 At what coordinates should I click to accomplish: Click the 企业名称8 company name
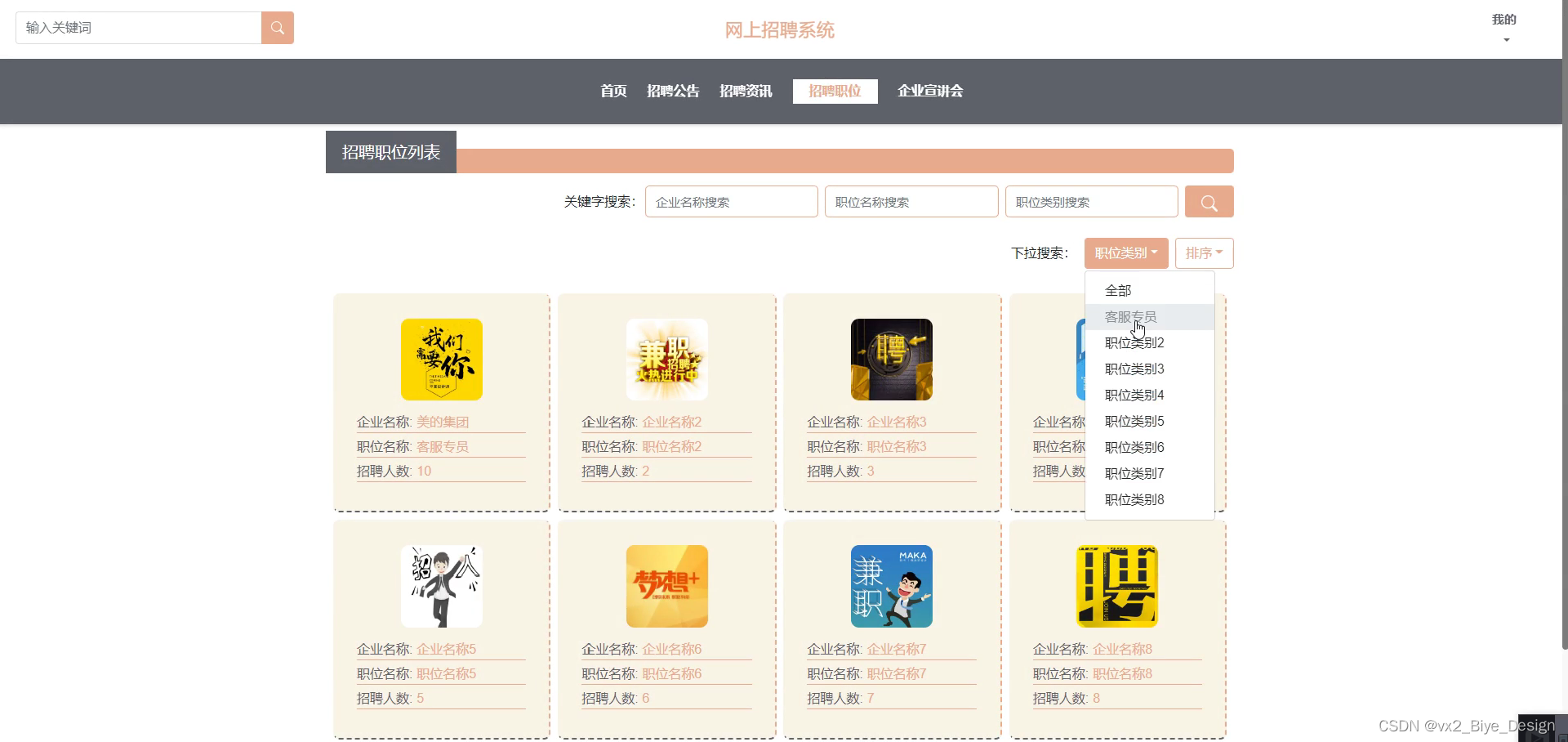[1123, 650]
